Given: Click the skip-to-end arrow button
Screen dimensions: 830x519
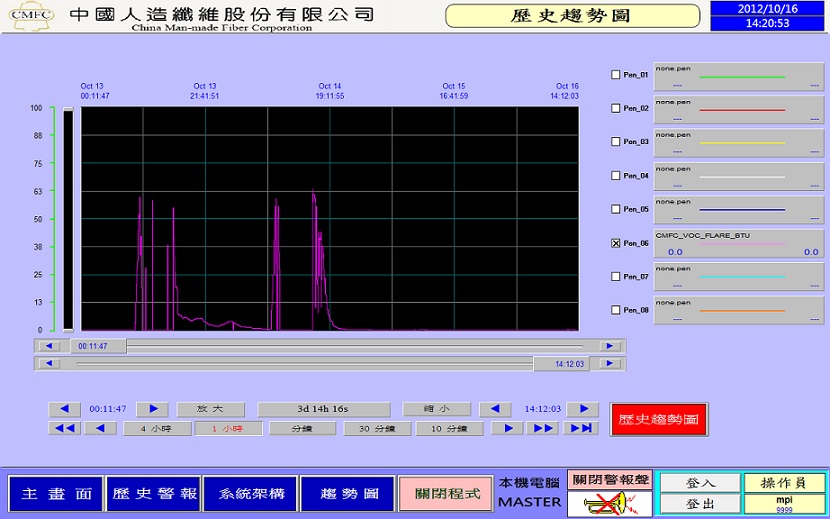Looking at the screenshot, I should [x=579, y=428].
